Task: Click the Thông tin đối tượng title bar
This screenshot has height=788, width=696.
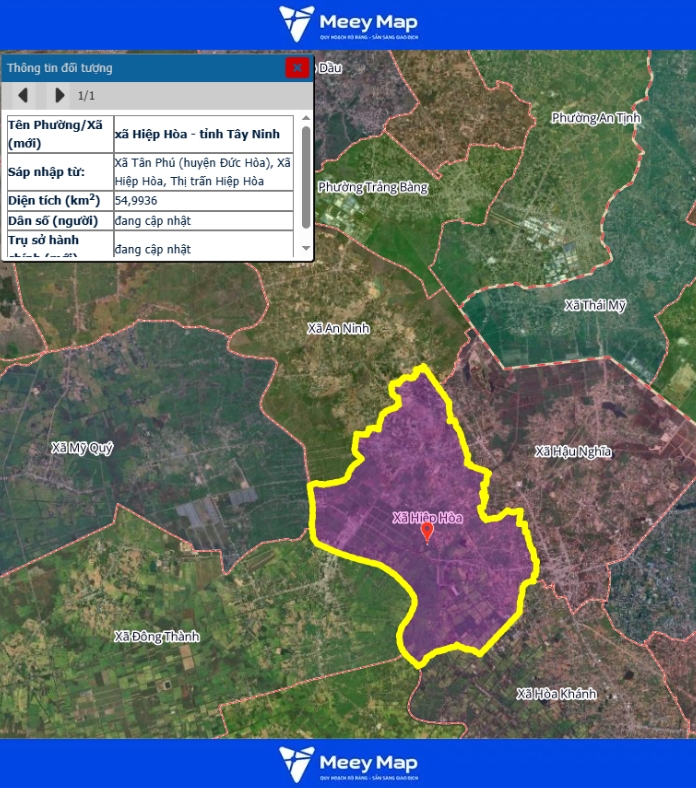Action: tap(140, 68)
